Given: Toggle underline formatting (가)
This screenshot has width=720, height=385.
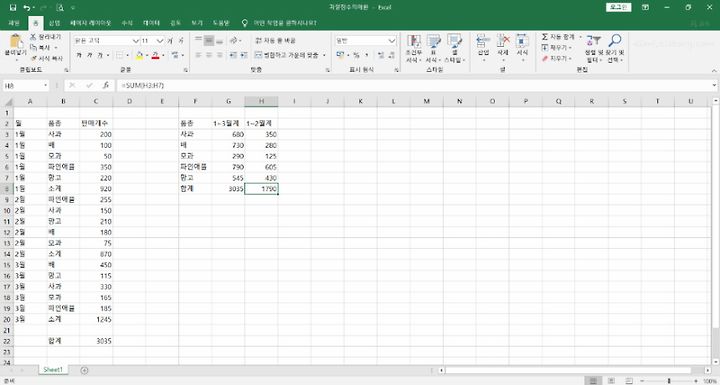Looking at the screenshot, I should pos(100,55).
